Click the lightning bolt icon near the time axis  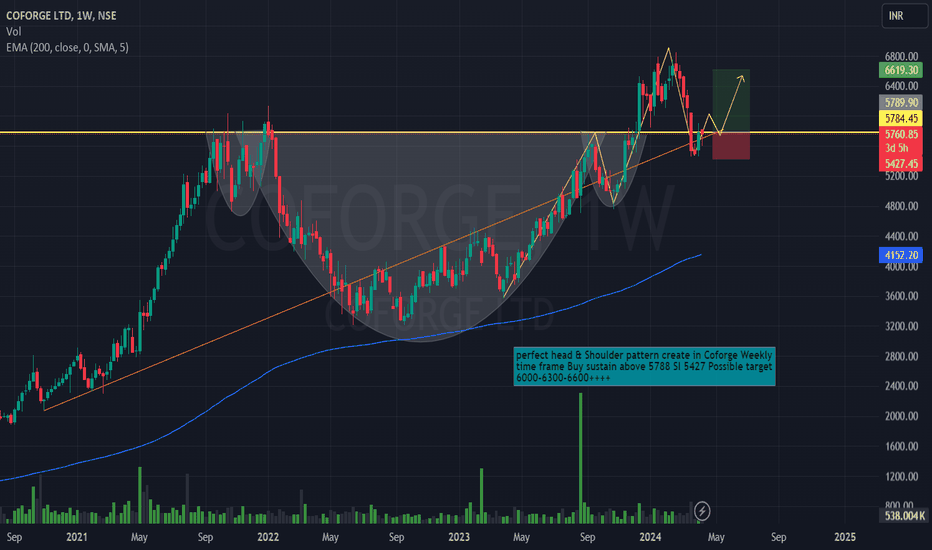pos(702,511)
